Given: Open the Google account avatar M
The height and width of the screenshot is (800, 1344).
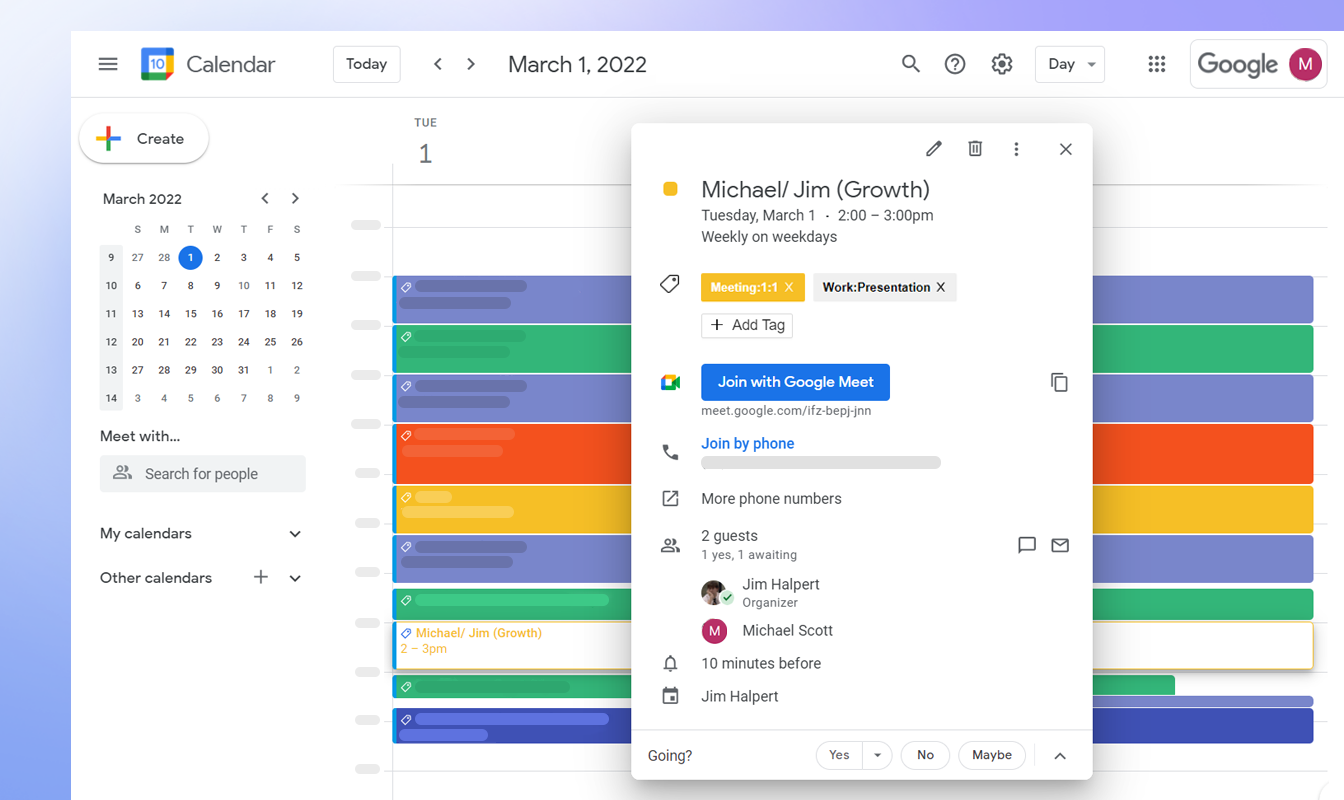Looking at the screenshot, I should [1305, 64].
